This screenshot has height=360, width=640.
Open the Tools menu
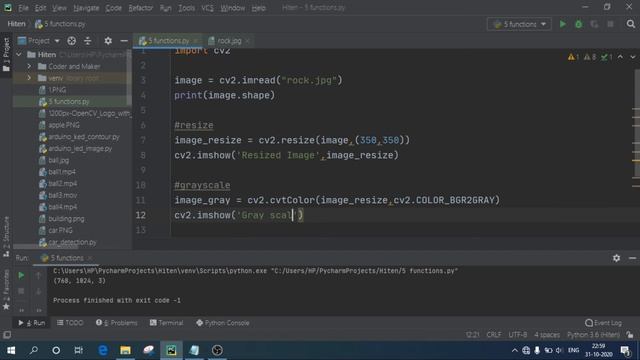(x=186, y=8)
